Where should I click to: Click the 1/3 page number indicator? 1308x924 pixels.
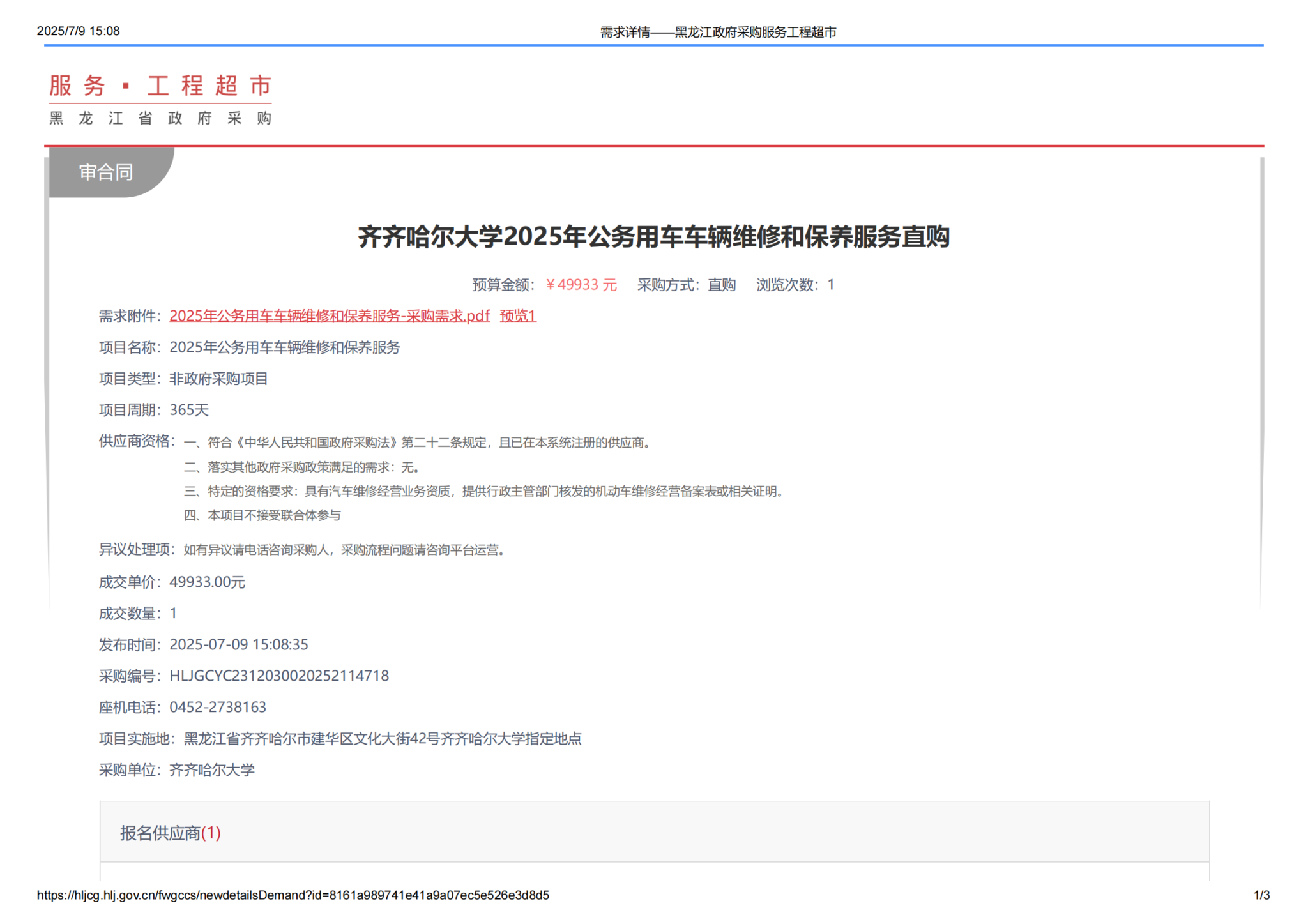[x=1261, y=895]
